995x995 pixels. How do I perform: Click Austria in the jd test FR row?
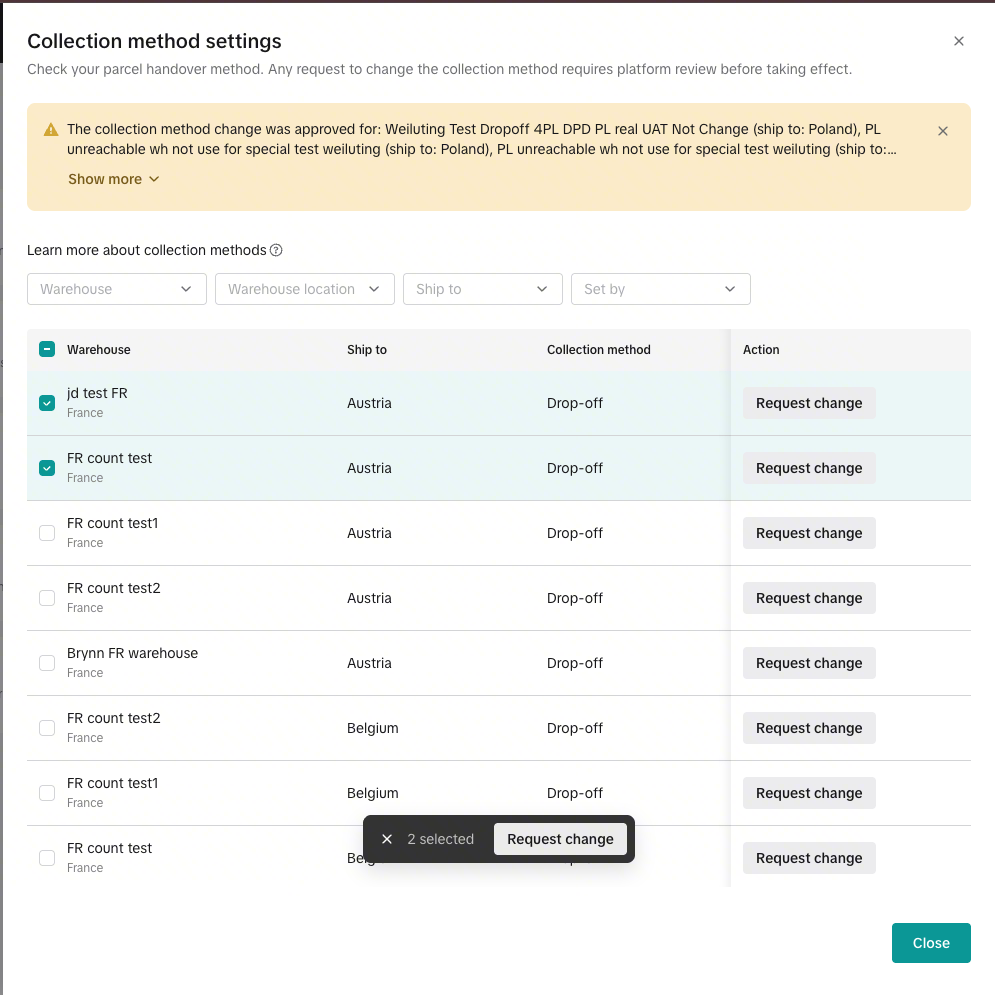click(369, 403)
